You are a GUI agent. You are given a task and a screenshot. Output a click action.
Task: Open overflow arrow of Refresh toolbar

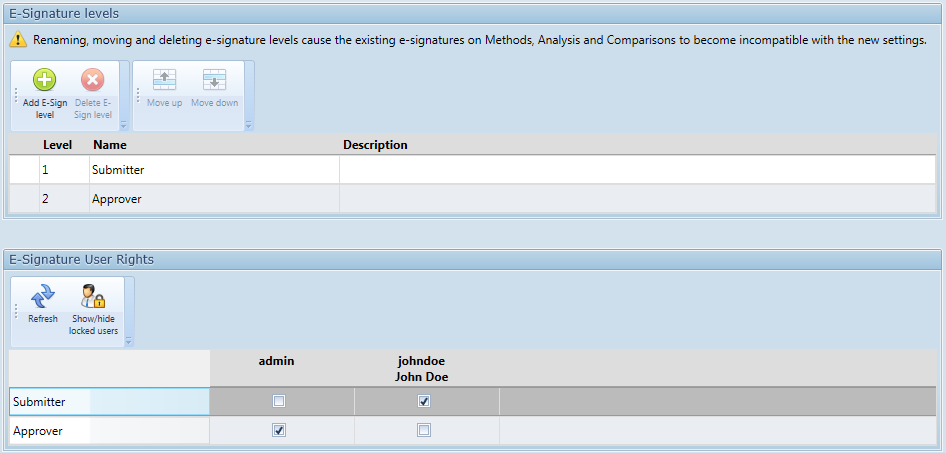pos(129,341)
